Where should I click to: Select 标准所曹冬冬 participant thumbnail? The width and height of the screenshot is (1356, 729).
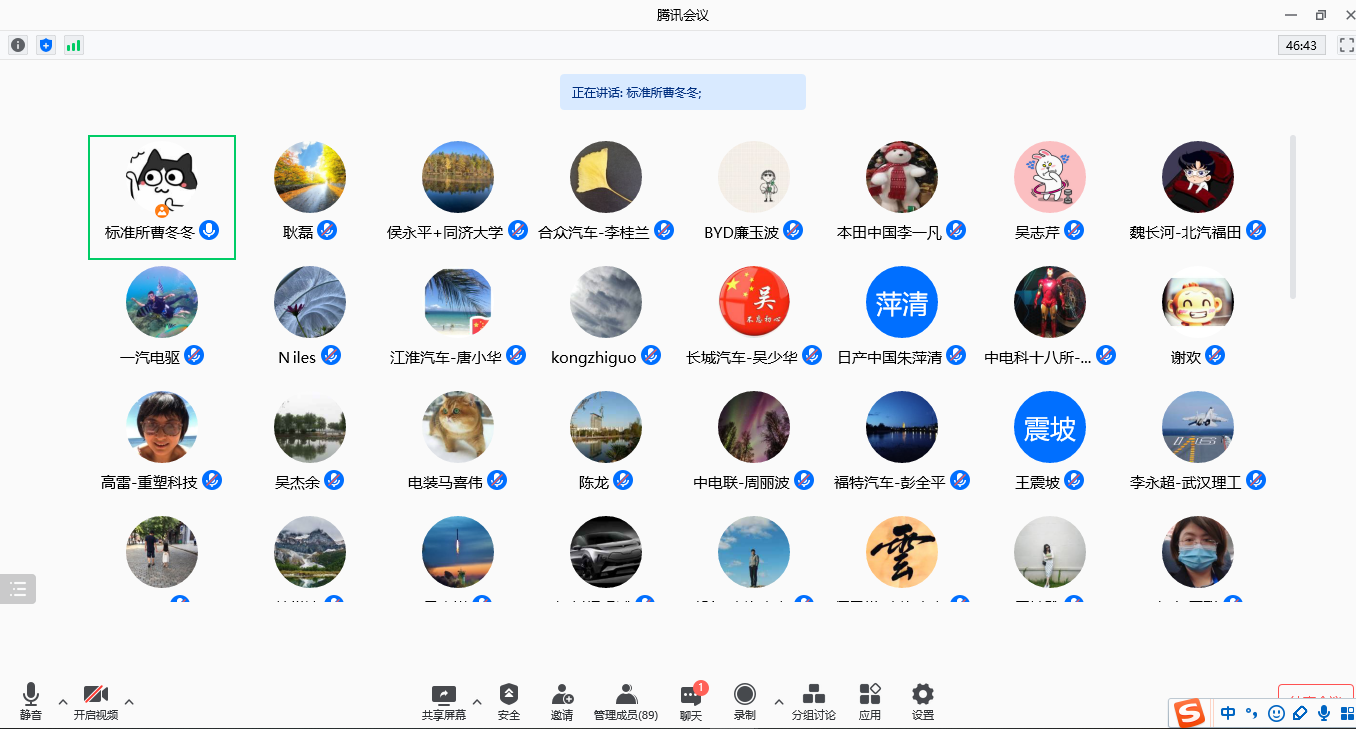(x=162, y=196)
